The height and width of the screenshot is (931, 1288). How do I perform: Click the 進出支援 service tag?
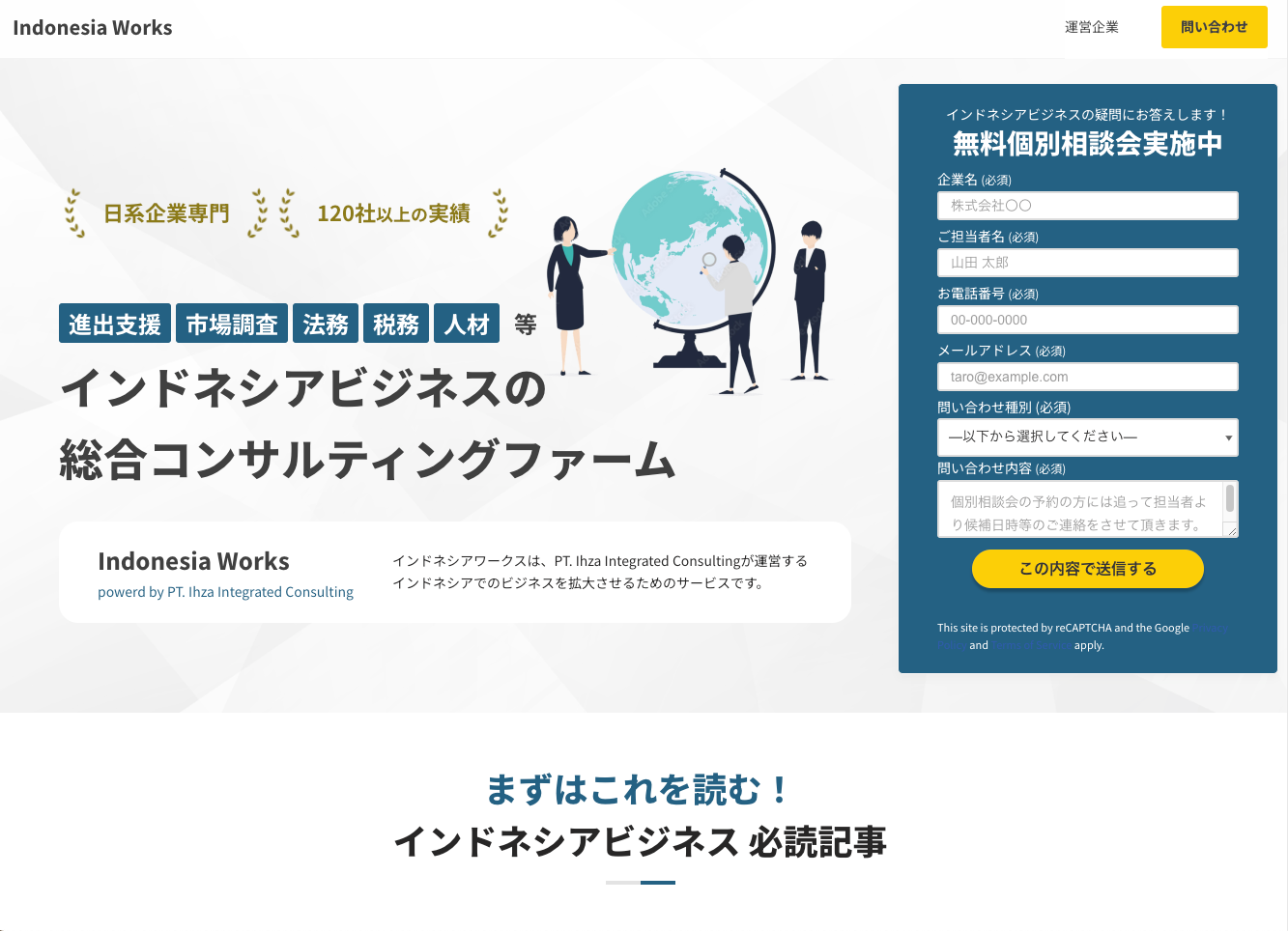tap(115, 323)
